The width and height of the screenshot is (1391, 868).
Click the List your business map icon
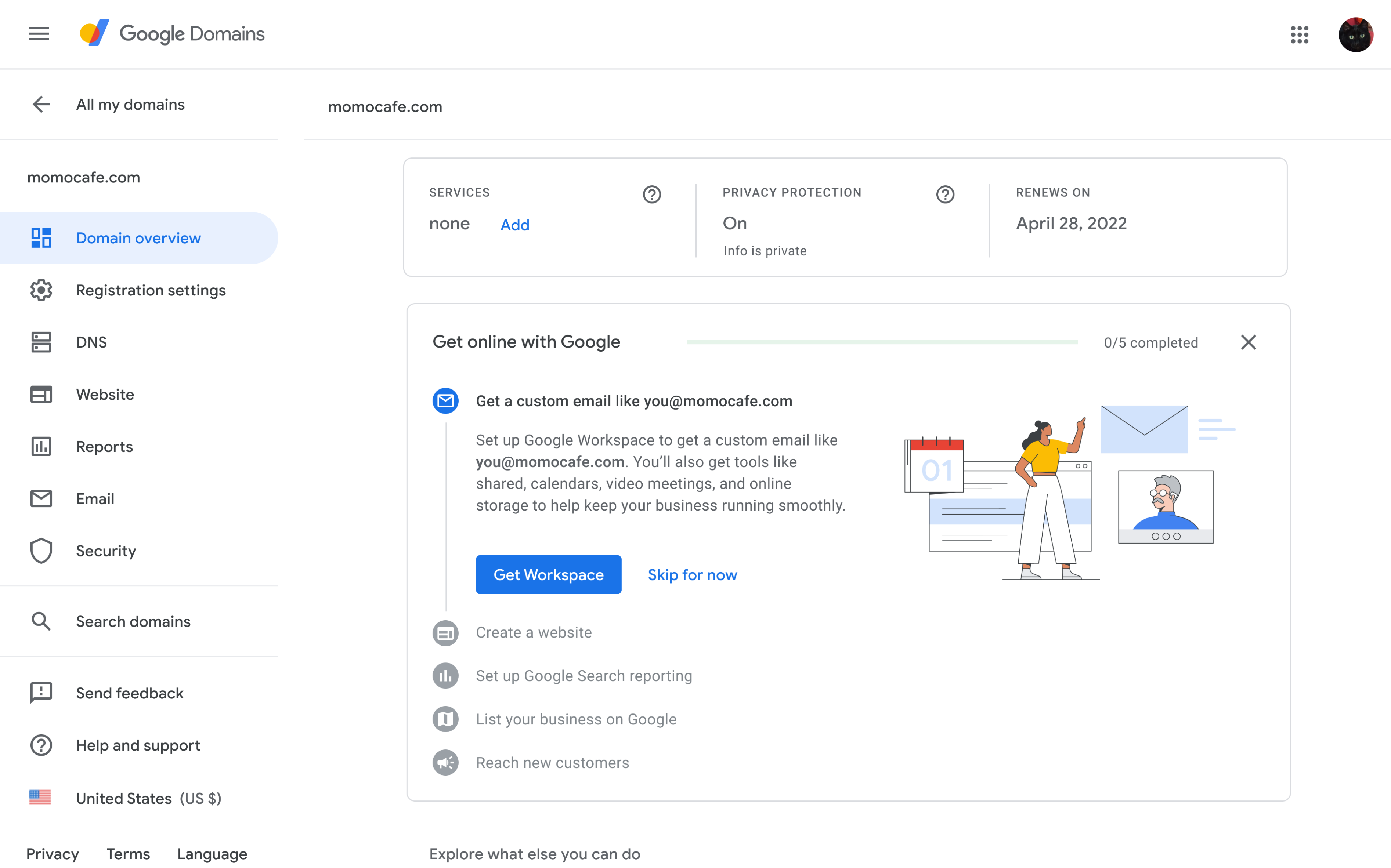point(446,719)
